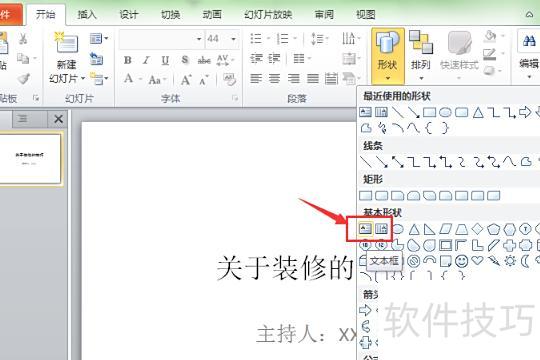Pick the isosceles triangle in 基本形状
This screenshot has height=360, width=540.
[x=414, y=229]
